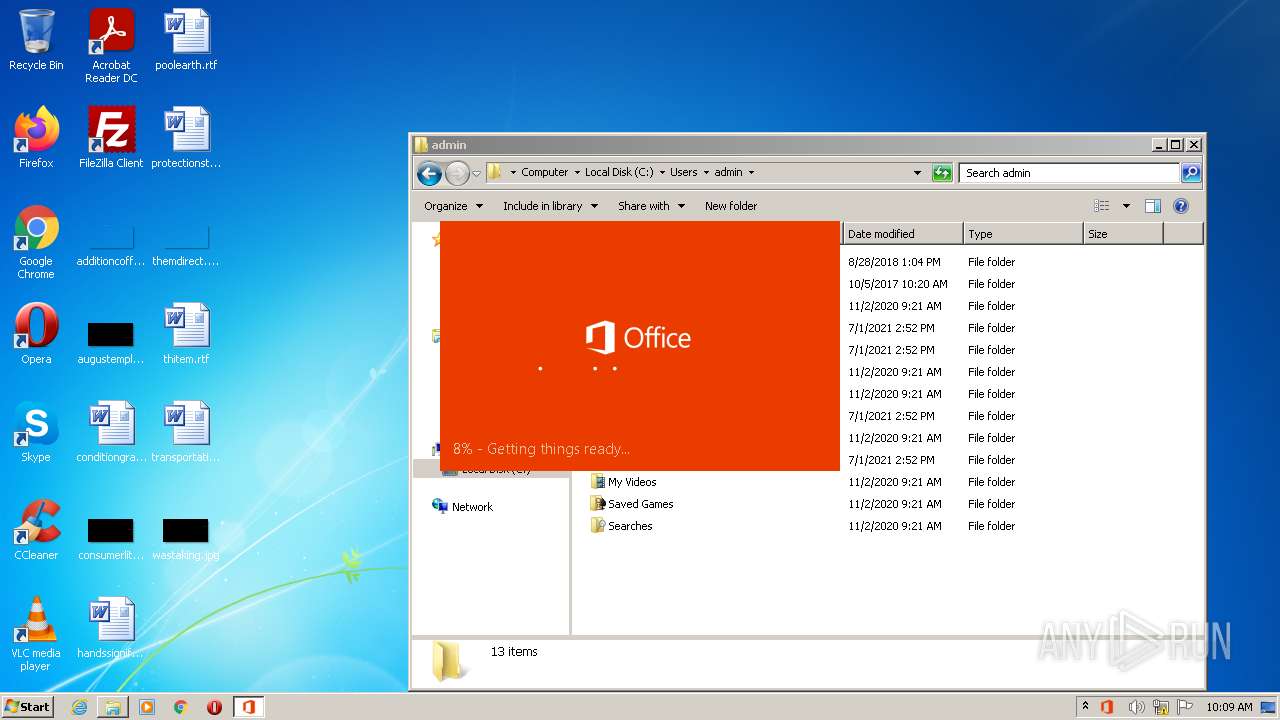
Task: Refresh the Explorer address bar
Action: [942, 173]
